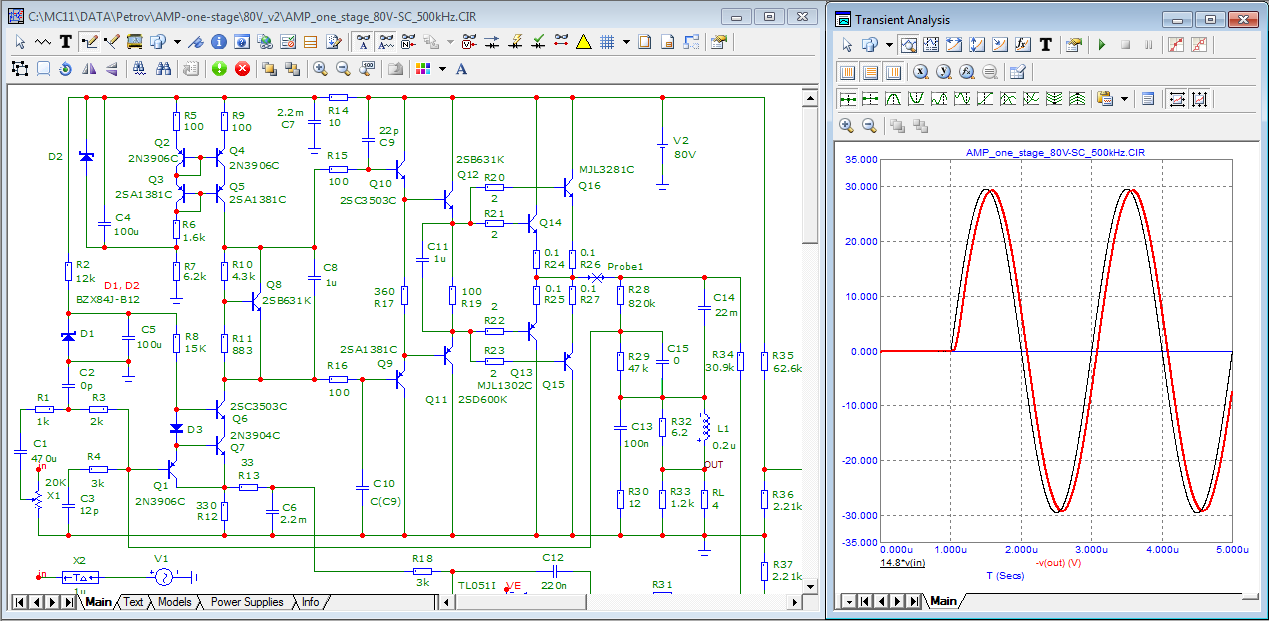The height and width of the screenshot is (621, 1269).
Task: Open the grid options dropdown arrow
Action: click(626, 42)
